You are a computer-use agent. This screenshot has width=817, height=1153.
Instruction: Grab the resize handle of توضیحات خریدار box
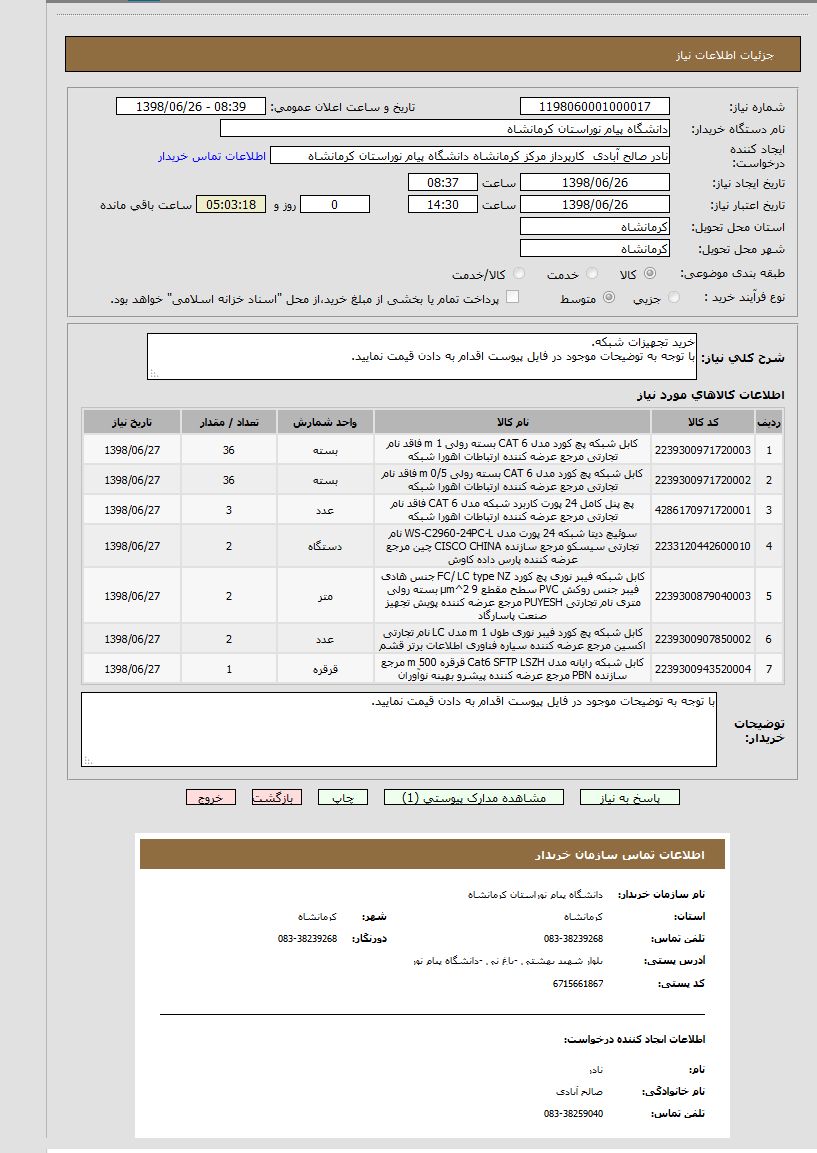point(88,761)
